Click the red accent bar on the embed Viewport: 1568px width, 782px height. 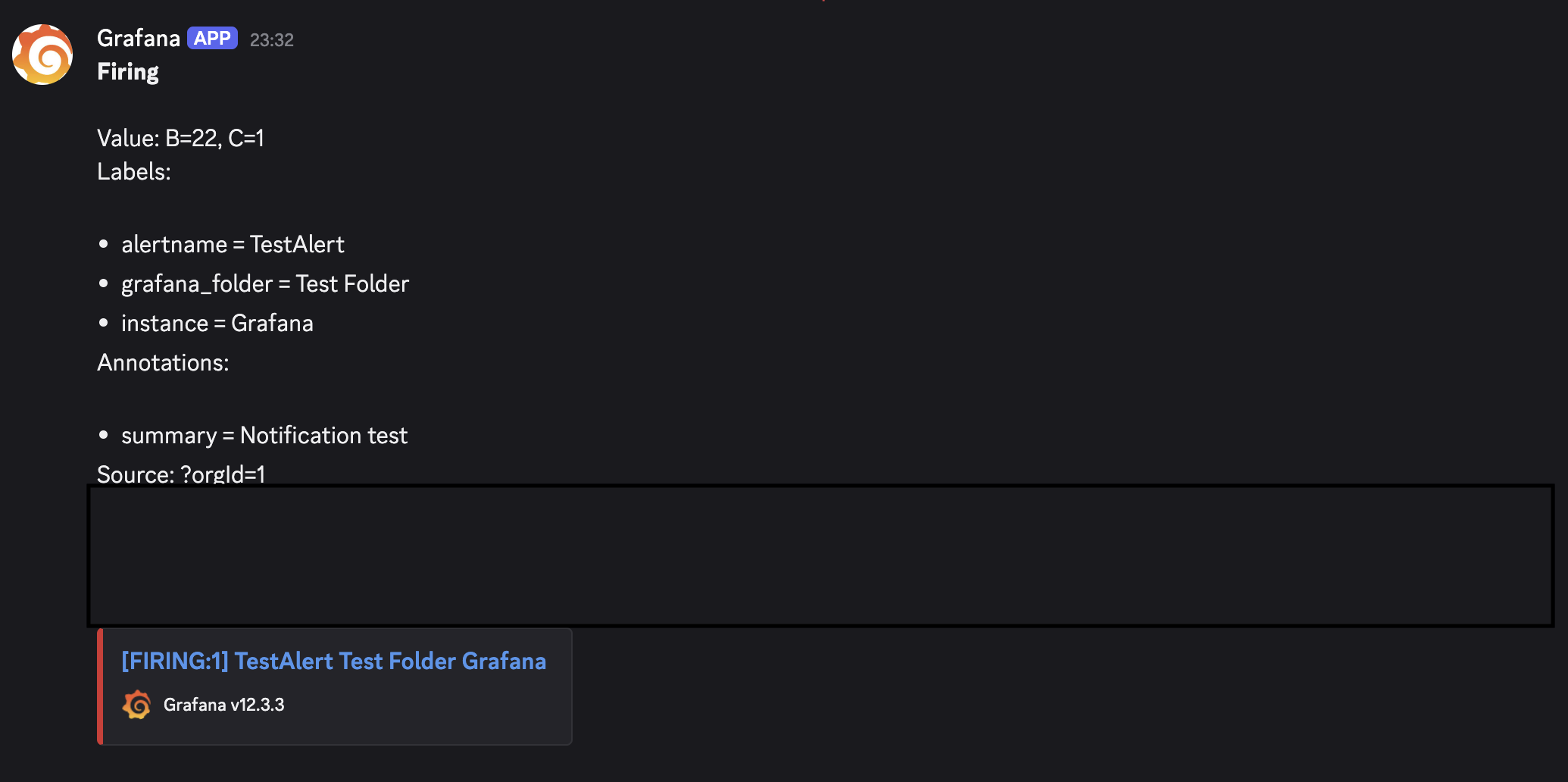[x=99, y=686]
